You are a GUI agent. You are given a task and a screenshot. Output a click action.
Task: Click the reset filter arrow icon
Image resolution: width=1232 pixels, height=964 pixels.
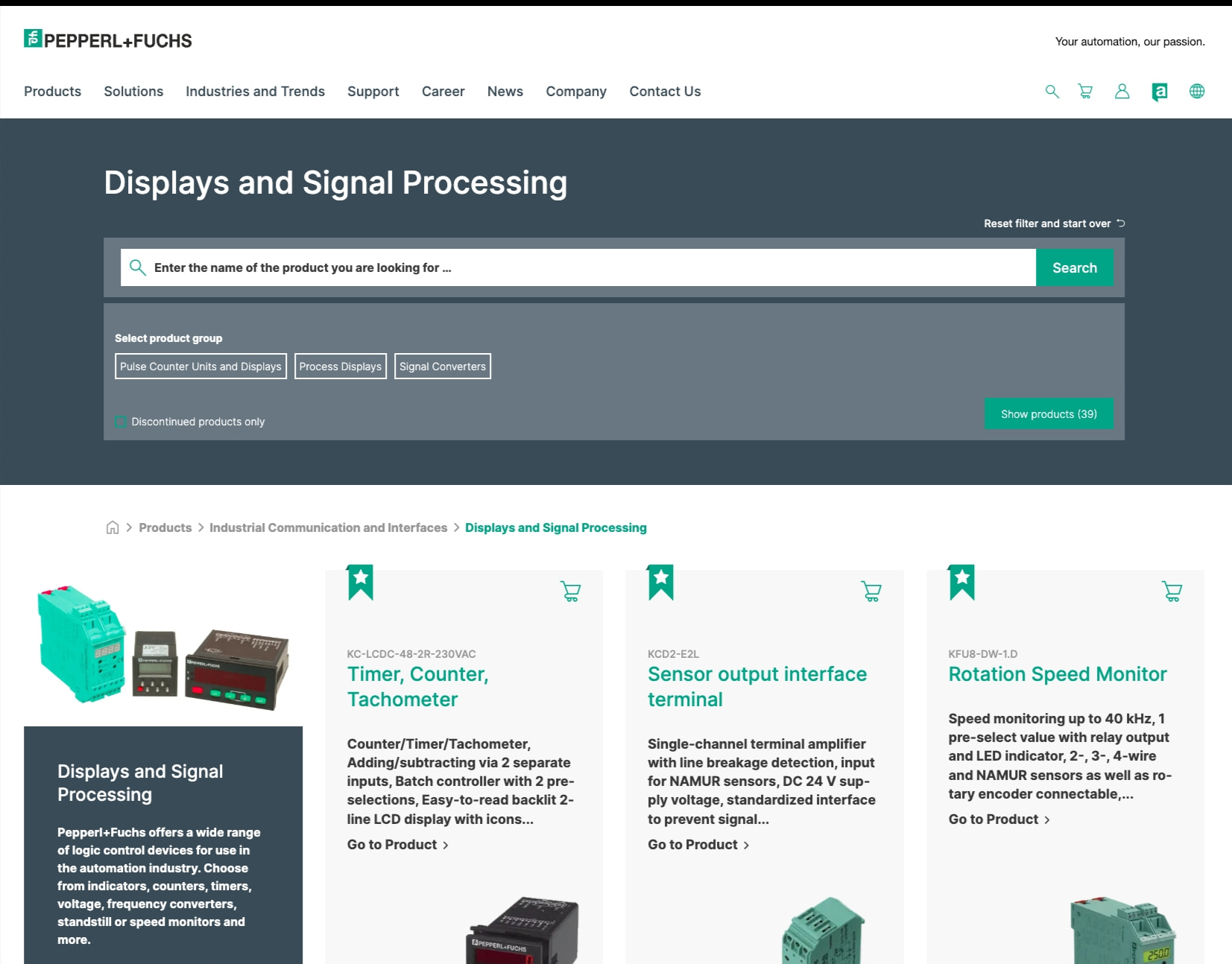(1120, 223)
